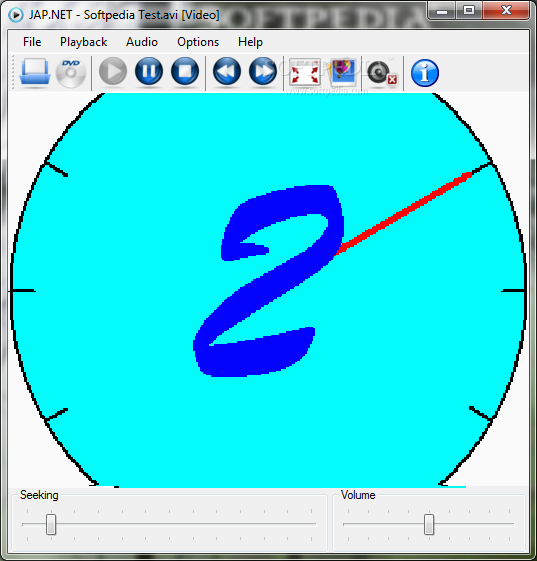Minimize the JAP.NET window
537x561 pixels.
[x=442, y=11]
